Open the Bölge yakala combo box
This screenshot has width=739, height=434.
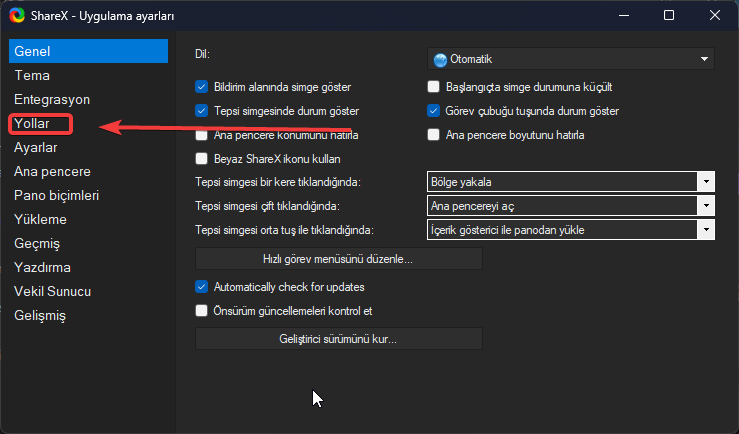point(571,182)
